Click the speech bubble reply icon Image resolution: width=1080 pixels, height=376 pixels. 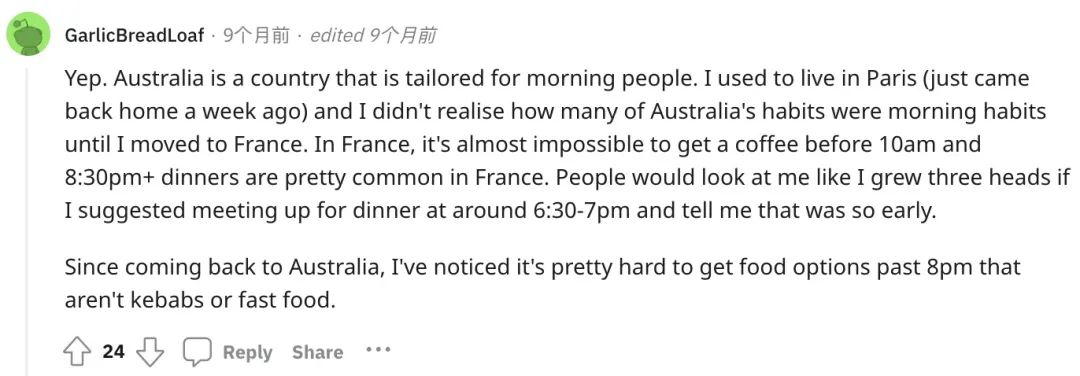point(196,353)
